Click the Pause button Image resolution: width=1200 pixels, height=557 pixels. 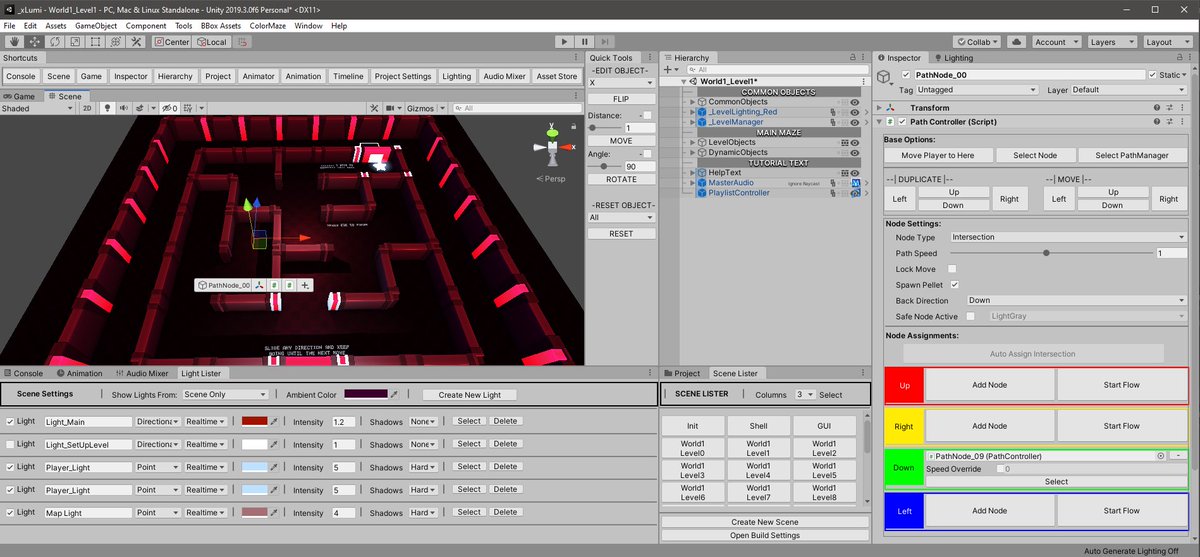[x=585, y=42]
